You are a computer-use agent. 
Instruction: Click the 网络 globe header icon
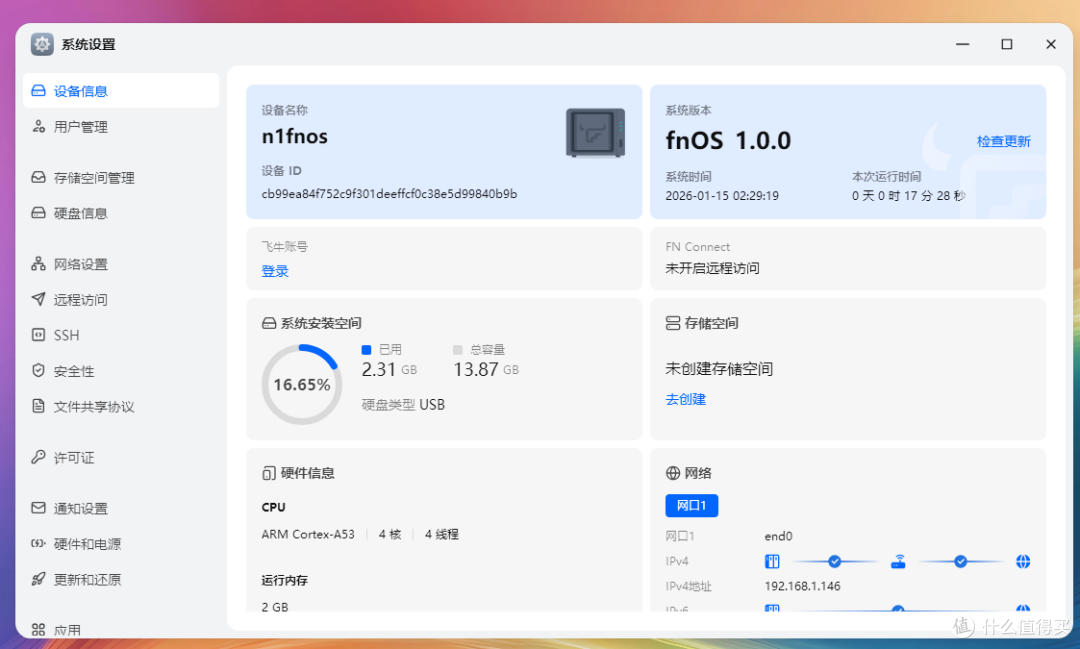[x=673, y=473]
